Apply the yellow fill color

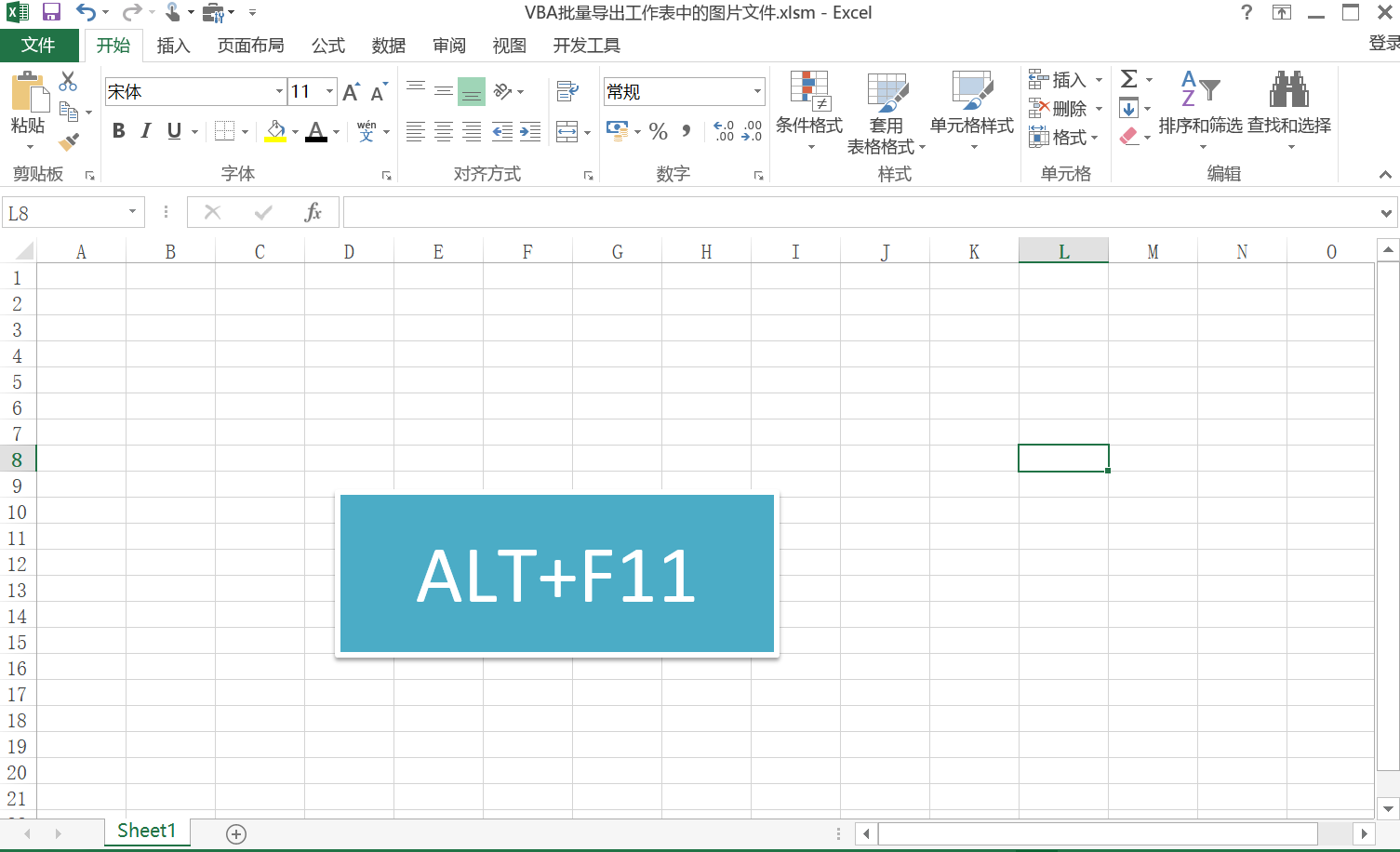[x=275, y=132]
